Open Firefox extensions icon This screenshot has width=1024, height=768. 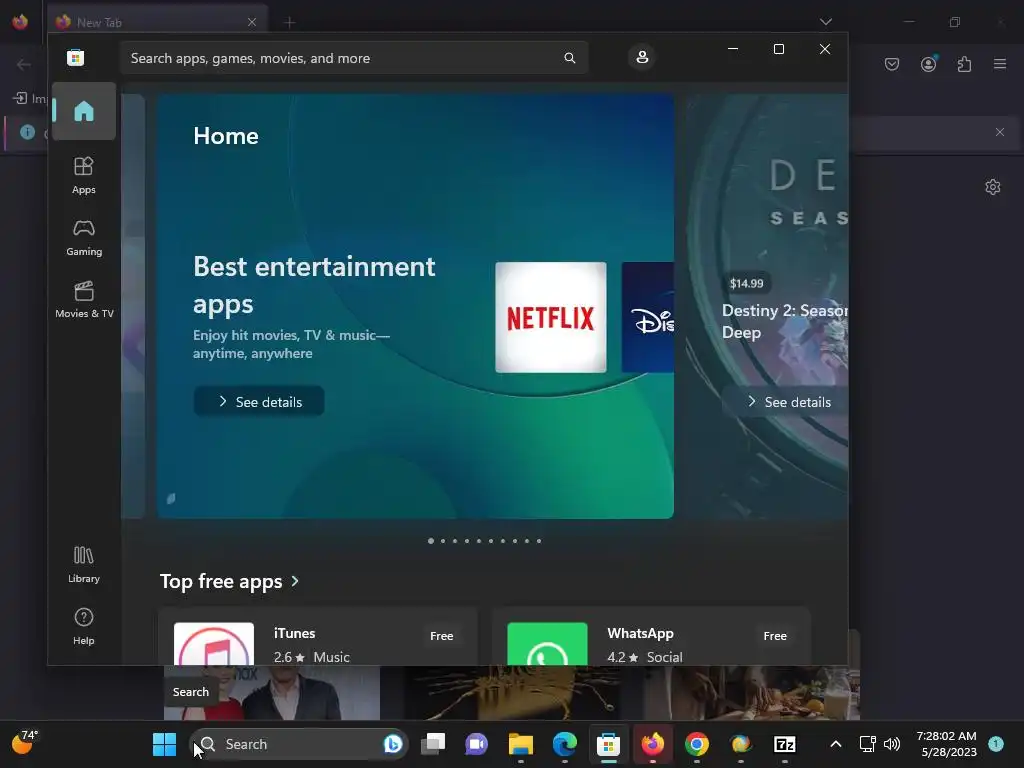[x=964, y=64]
